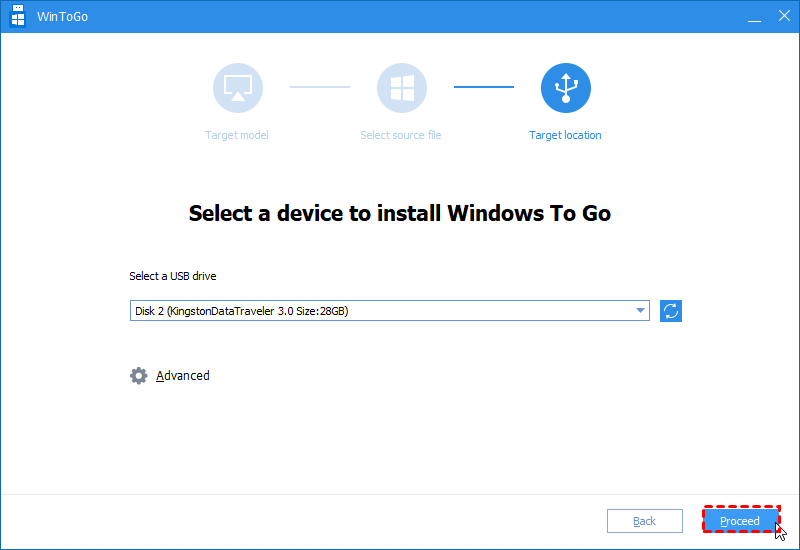Click the WinToGo app icon in title bar
Image resolution: width=800 pixels, height=550 pixels.
pyautogui.click(x=18, y=16)
